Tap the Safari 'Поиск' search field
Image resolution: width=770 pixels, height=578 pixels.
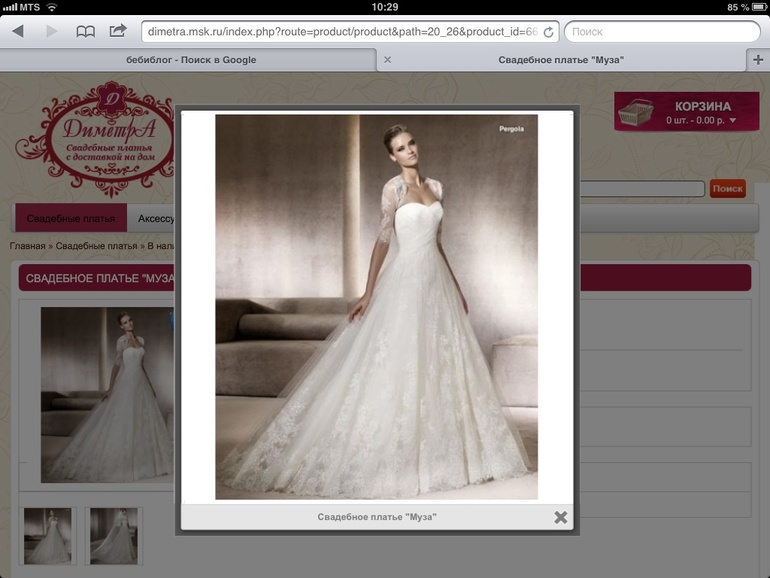point(662,32)
